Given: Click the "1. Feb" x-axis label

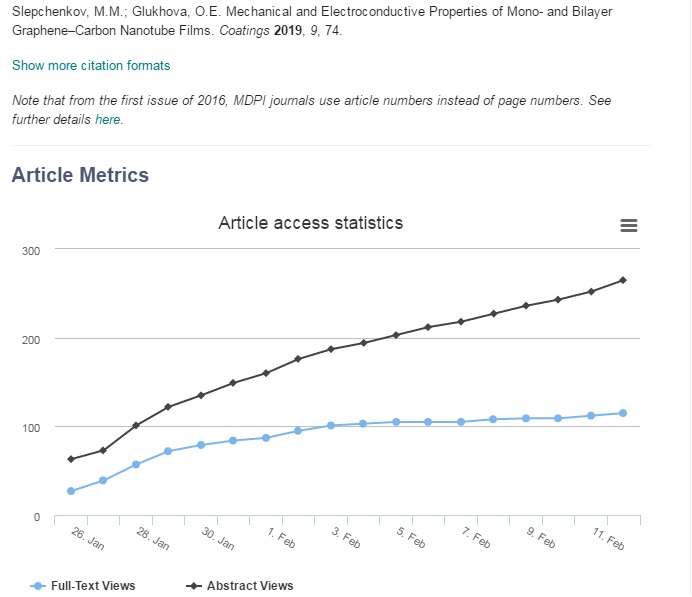Looking at the screenshot, I should pyautogui.click(x=281, y=538).
